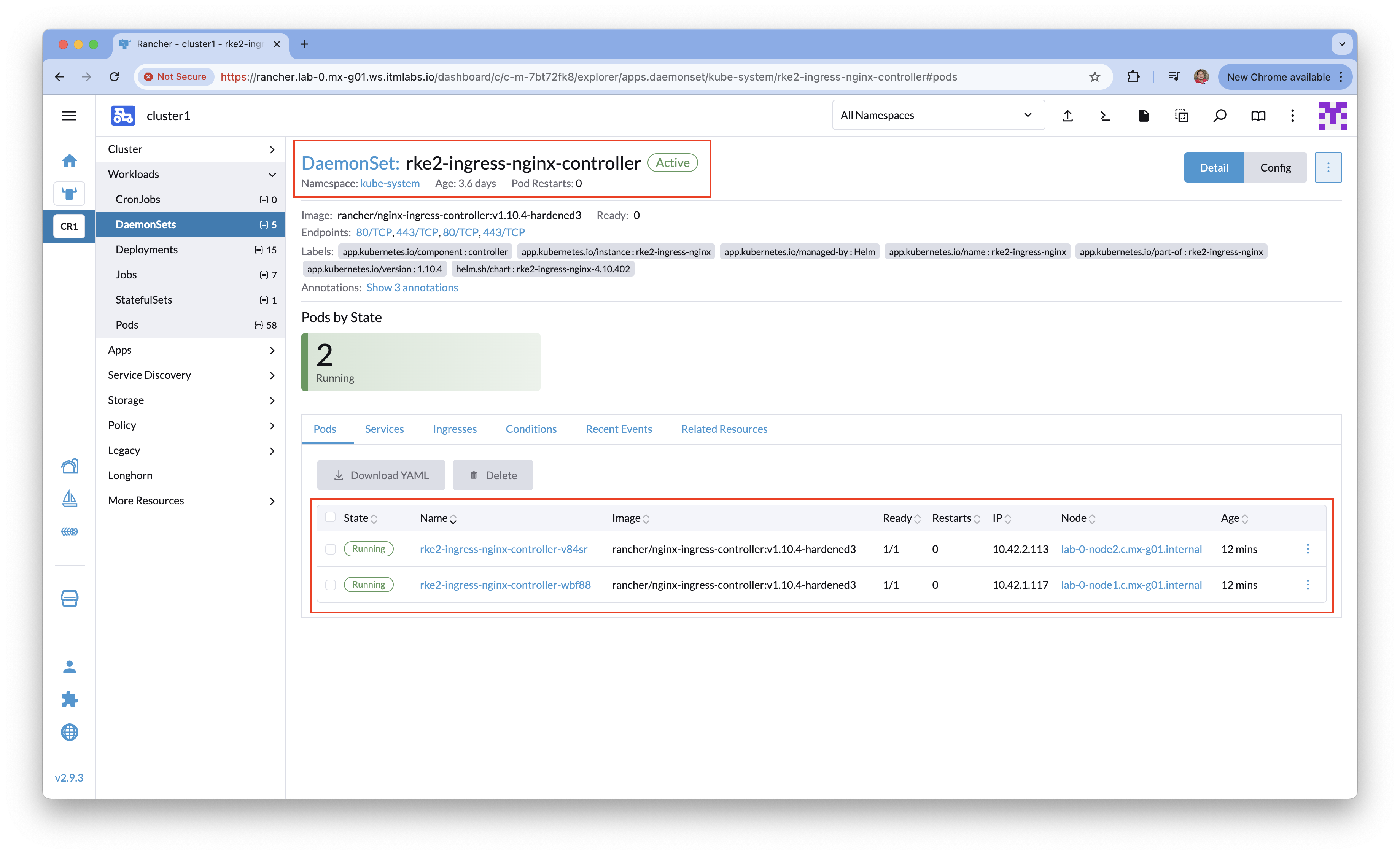Click the Download KubeConfig file icon
This screenshot has height=855, width=1400.
(1144, 116)
